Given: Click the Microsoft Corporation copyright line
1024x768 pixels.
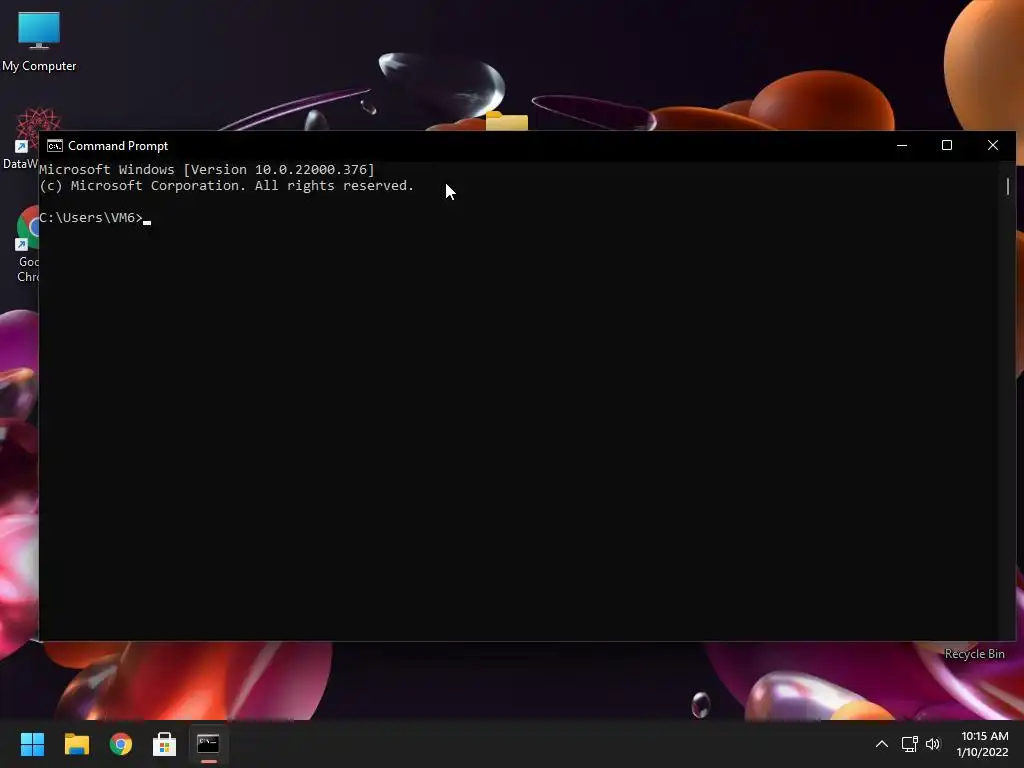Looking at the screenshot, I should click(227, 186).
